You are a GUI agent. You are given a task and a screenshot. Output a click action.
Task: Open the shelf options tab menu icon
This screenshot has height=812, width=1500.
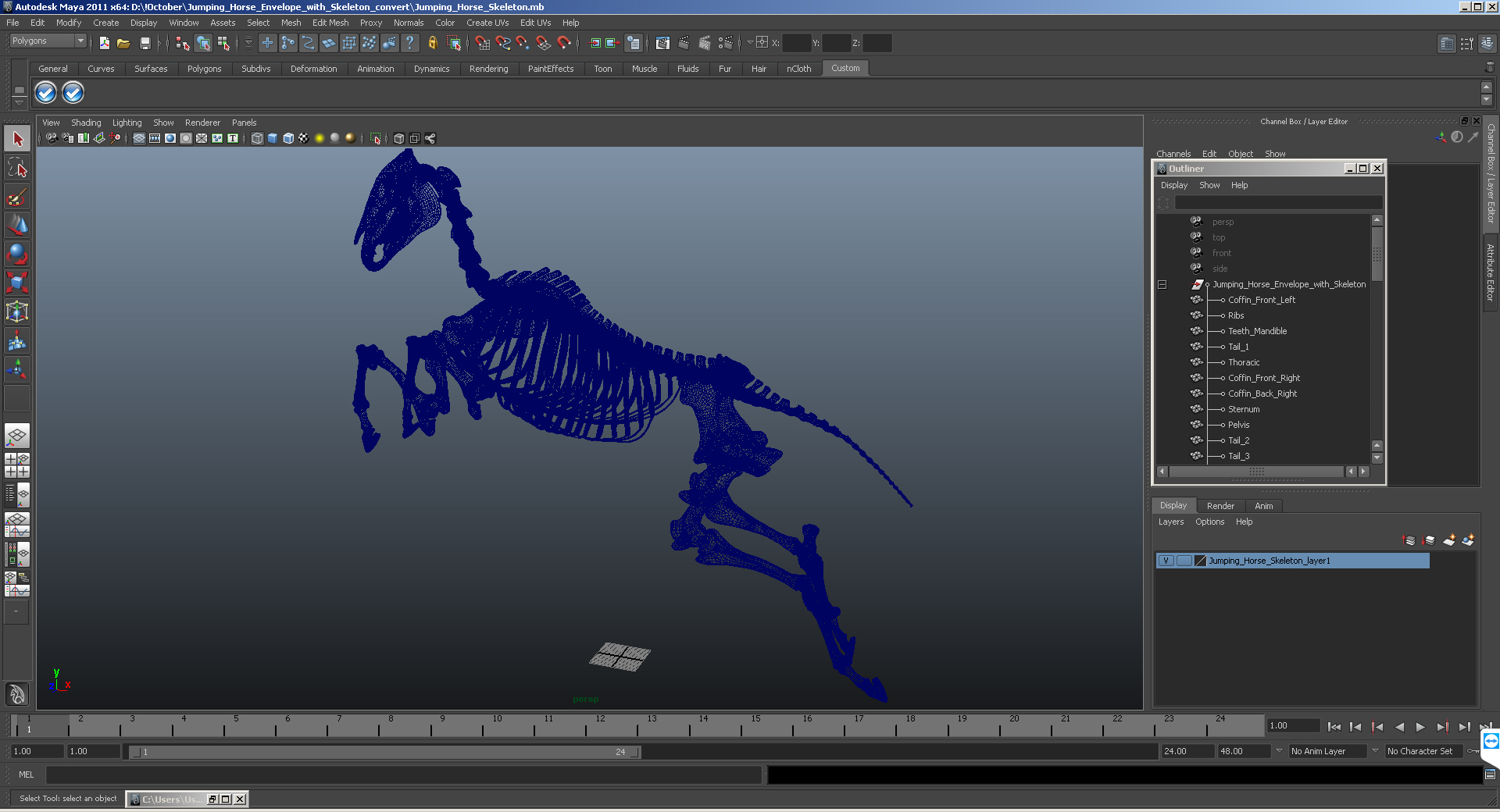(19, 102)
